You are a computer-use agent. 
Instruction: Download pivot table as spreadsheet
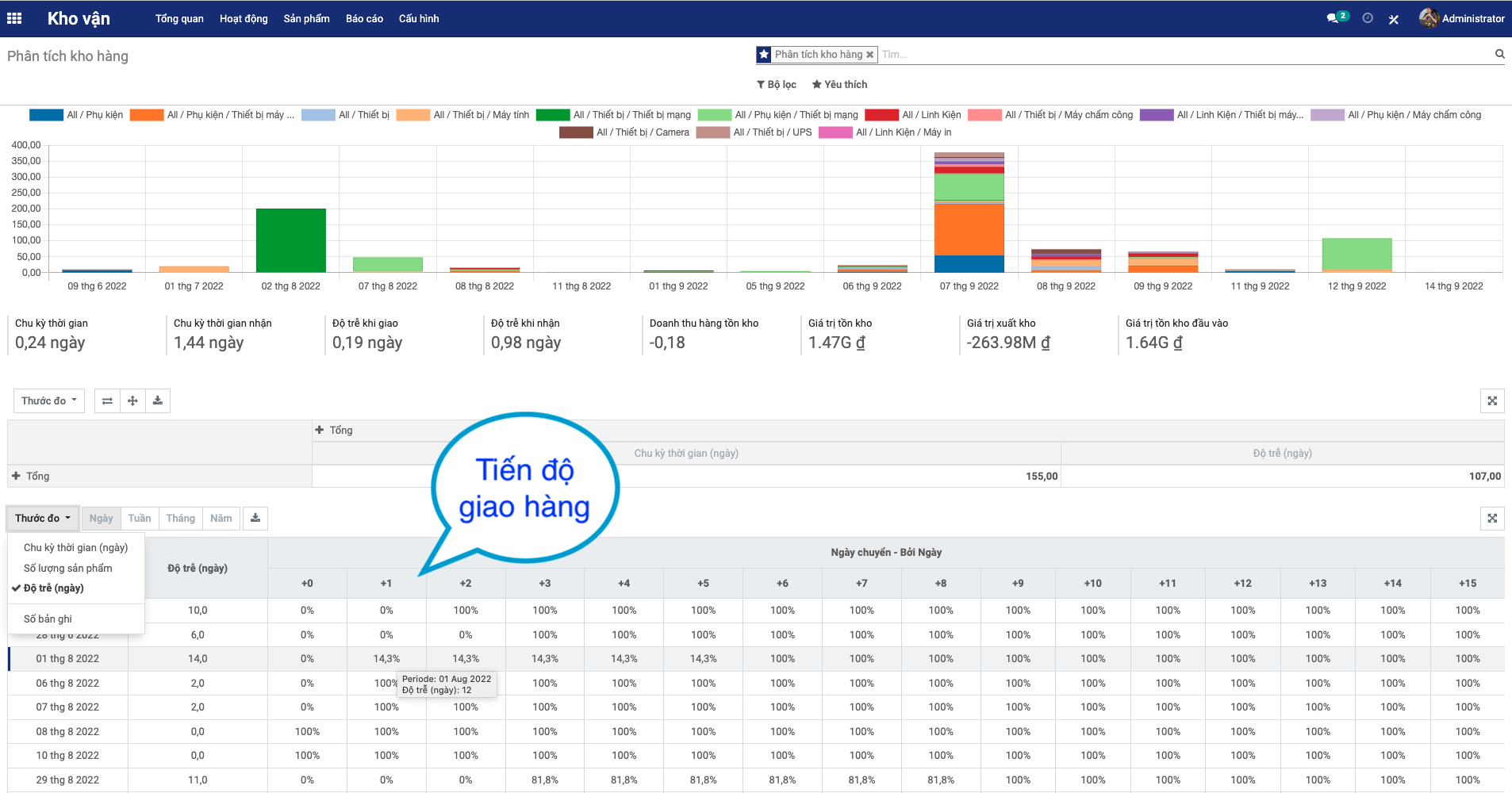(158, 400)
